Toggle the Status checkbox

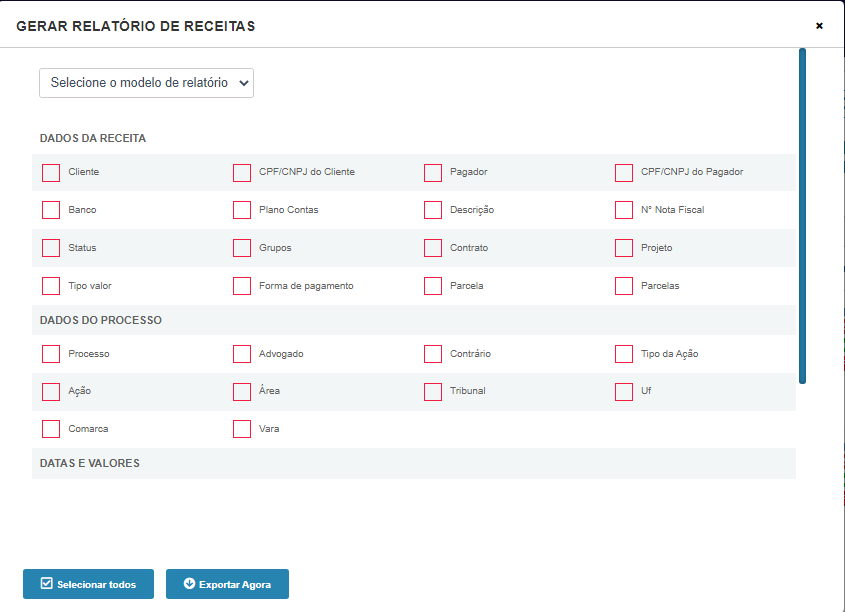51,248
